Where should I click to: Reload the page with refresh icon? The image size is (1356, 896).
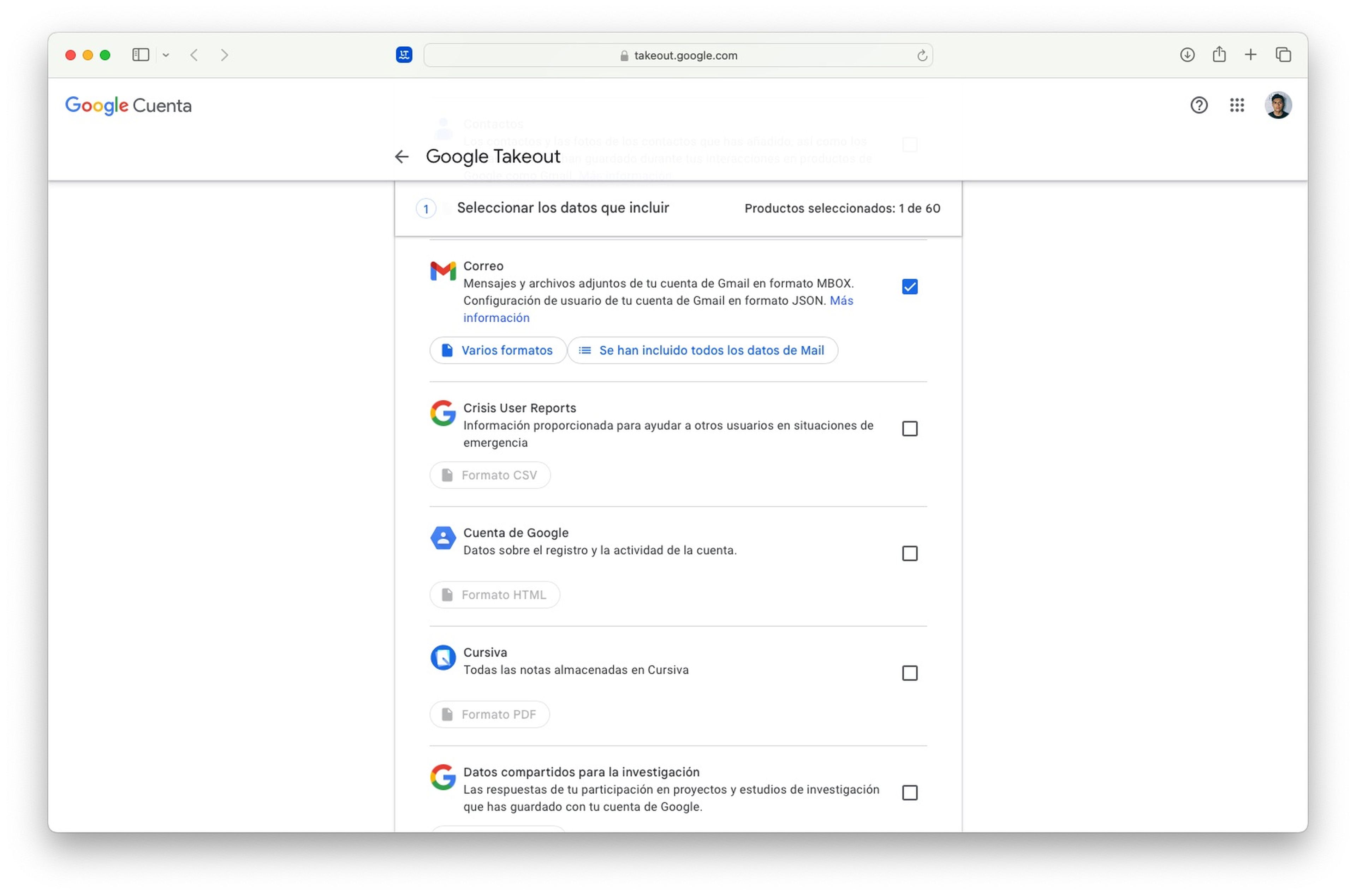coord(922,55)
